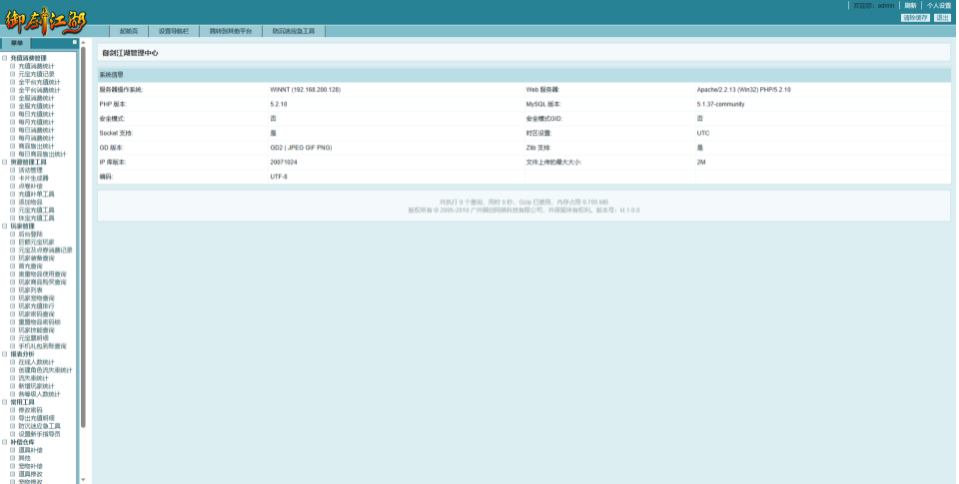Click the icon beside 修改密码 item
The width and height of the screenshot is (959, 484).
[14, 410]
